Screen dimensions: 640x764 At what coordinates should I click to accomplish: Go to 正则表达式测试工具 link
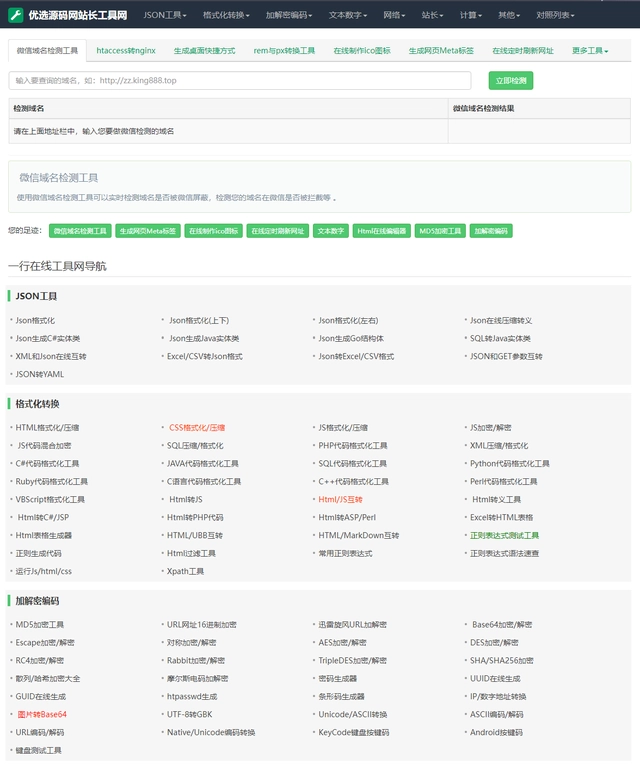pos(504,536)
